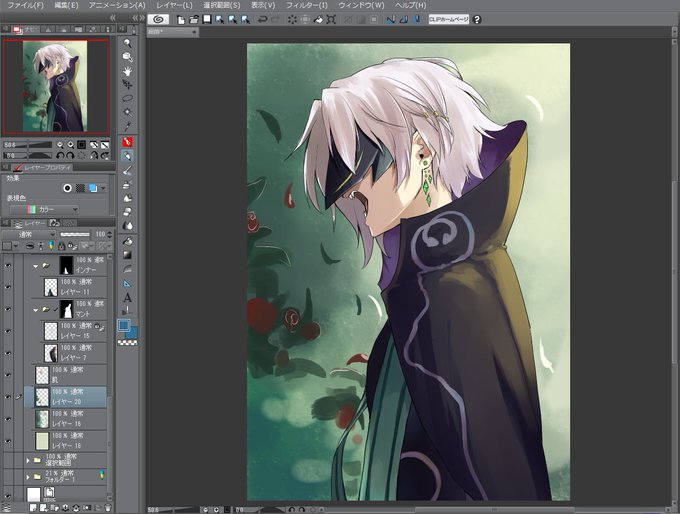Select the Eyedropper tool
Viewport: 680px width, 514px height.
[127, 127]
